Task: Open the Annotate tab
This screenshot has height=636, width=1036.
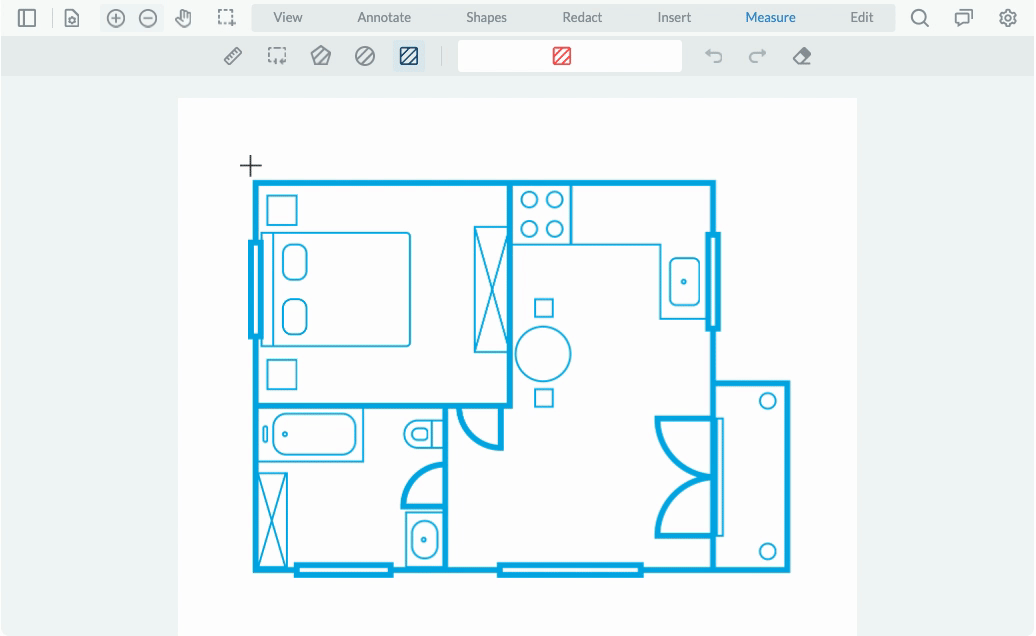Action: pos(384,17)
